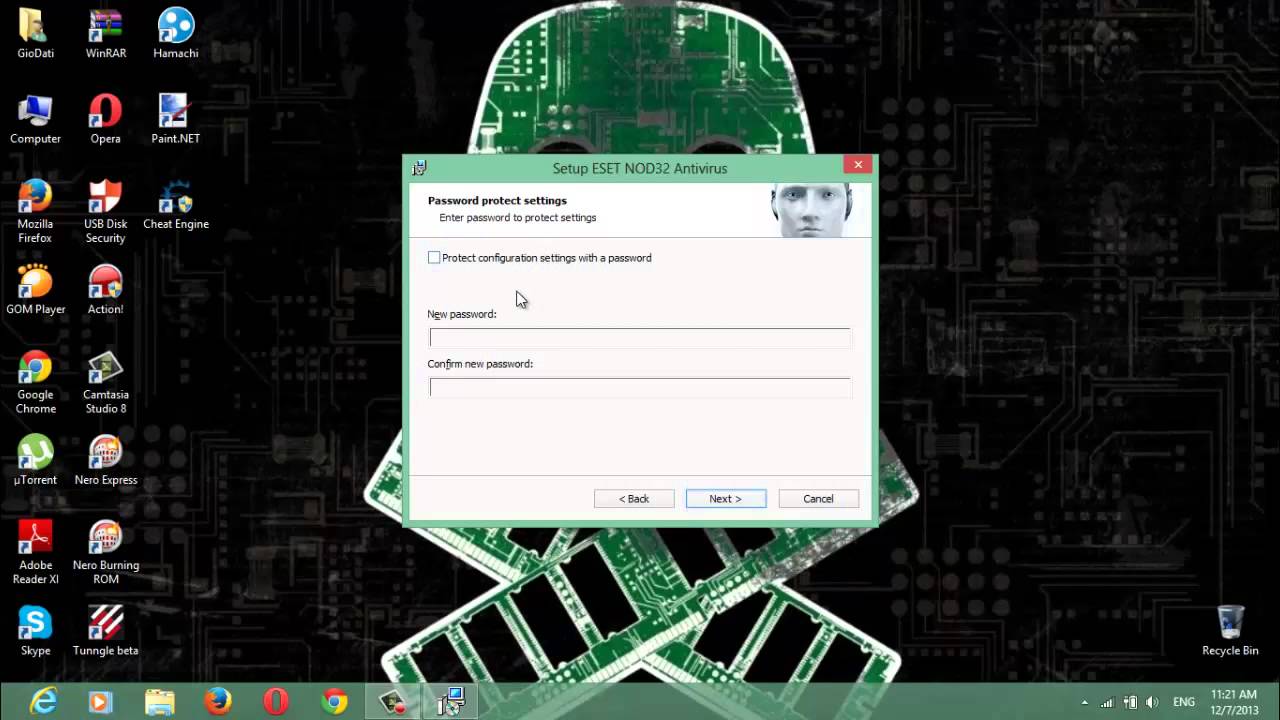The width and height of the screenshot is (1280, 720).
Task: Open the ENG language indicator
Action: click(1184, 702)
